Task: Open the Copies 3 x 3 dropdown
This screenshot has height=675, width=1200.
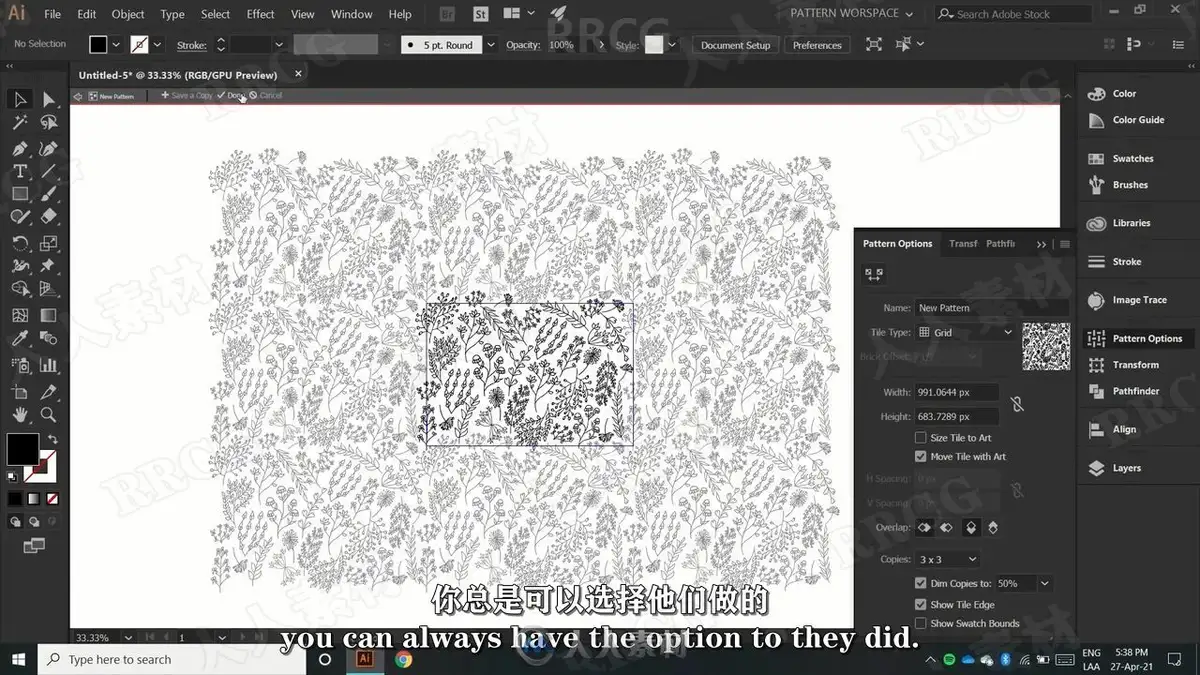Action: (x=947, y=559)
